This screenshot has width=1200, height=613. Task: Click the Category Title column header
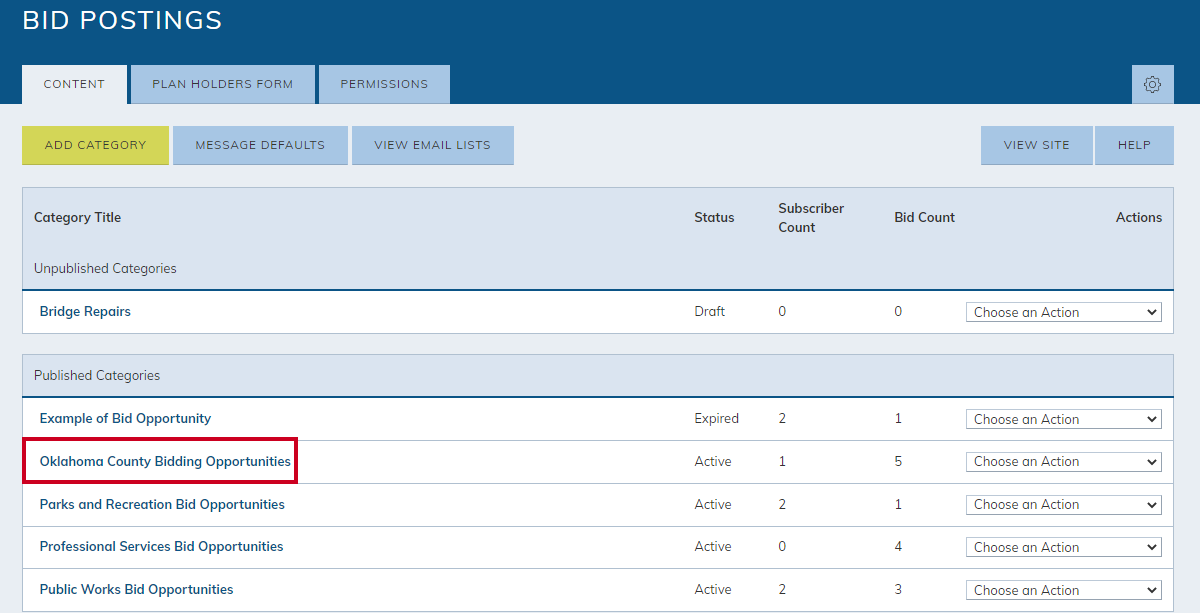coord(77,218)
